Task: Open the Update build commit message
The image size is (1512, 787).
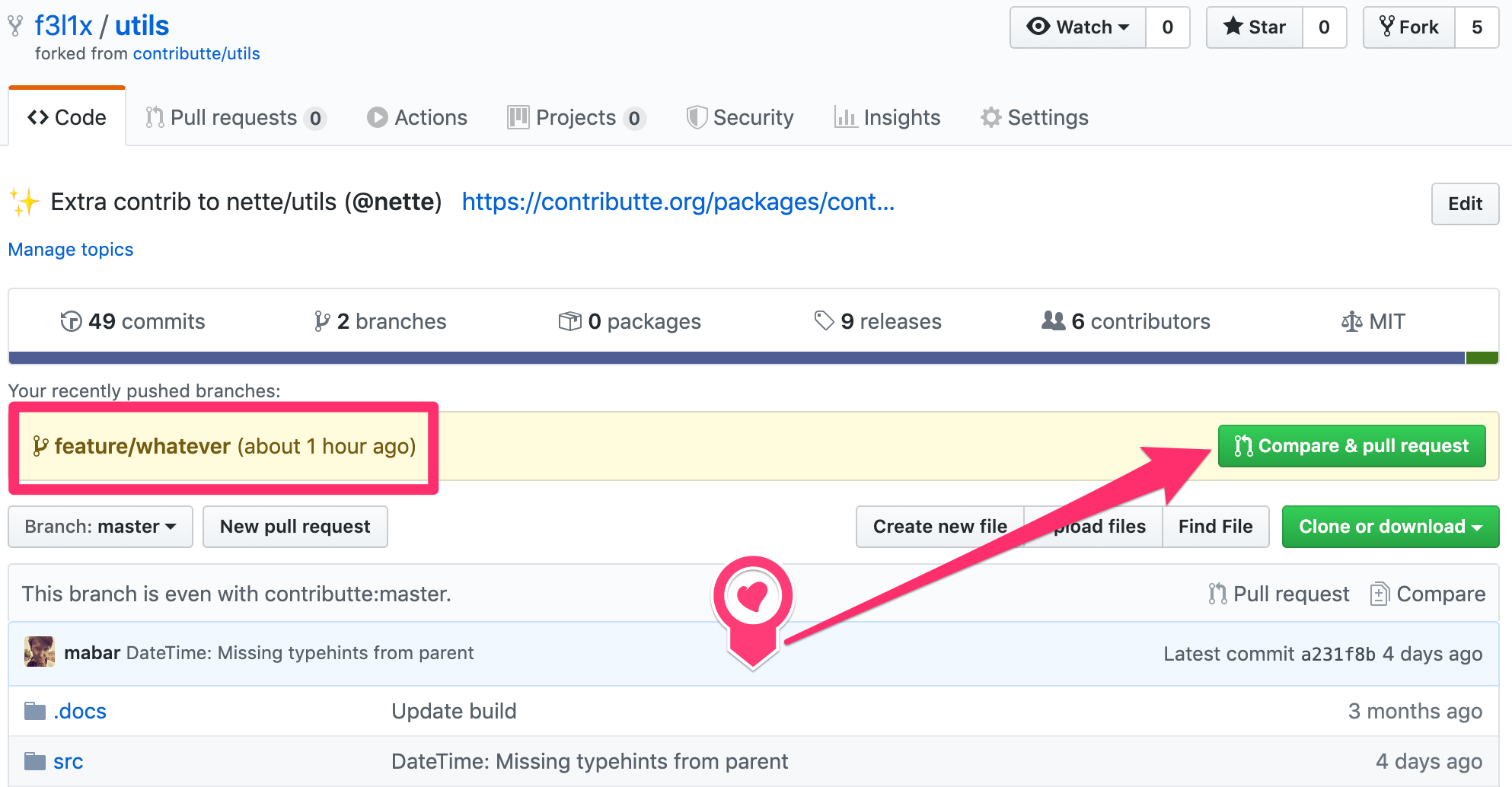Action: (454, 711)
